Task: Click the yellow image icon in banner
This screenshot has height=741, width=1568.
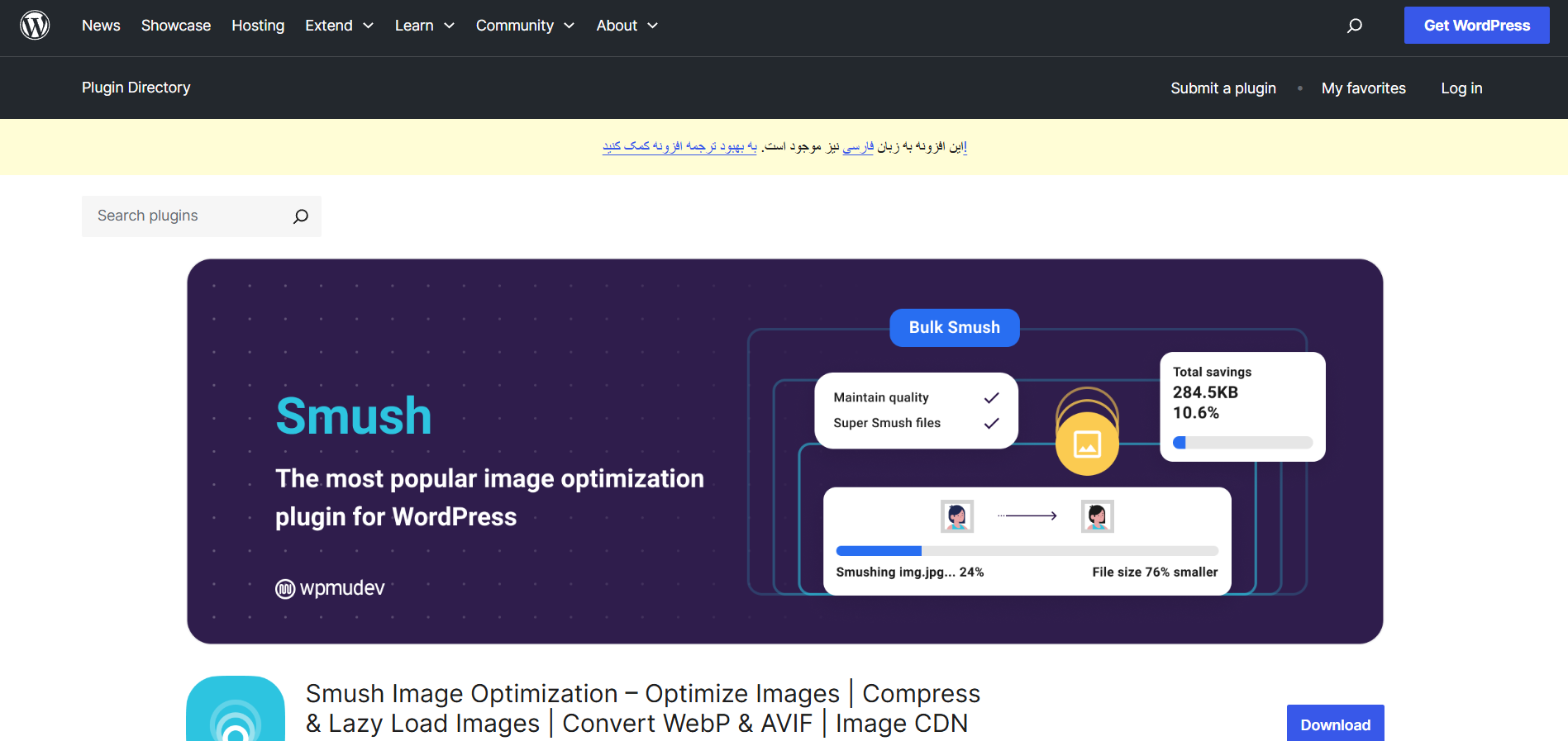Action: 1087,444
